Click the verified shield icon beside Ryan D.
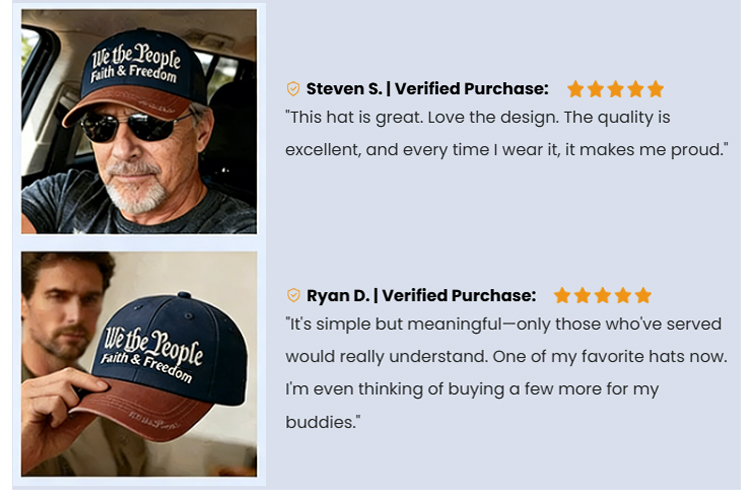This screenshot has width=750, height=500. click(x=293, y=296)
